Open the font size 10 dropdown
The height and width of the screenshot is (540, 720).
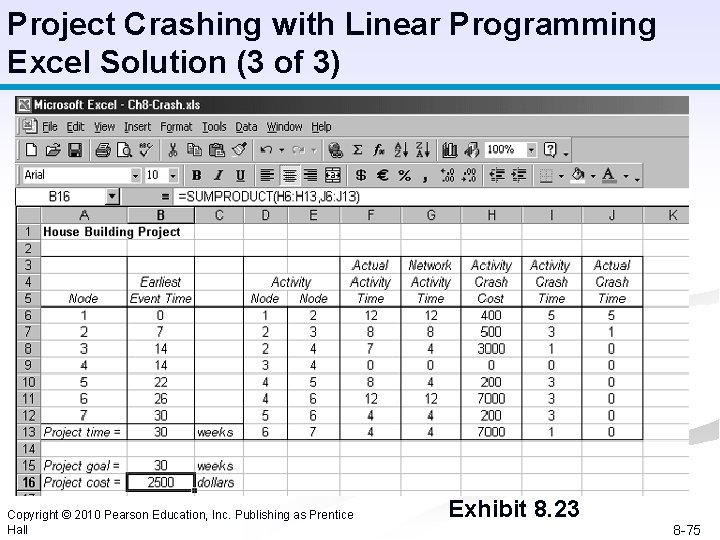pos(173,175)
